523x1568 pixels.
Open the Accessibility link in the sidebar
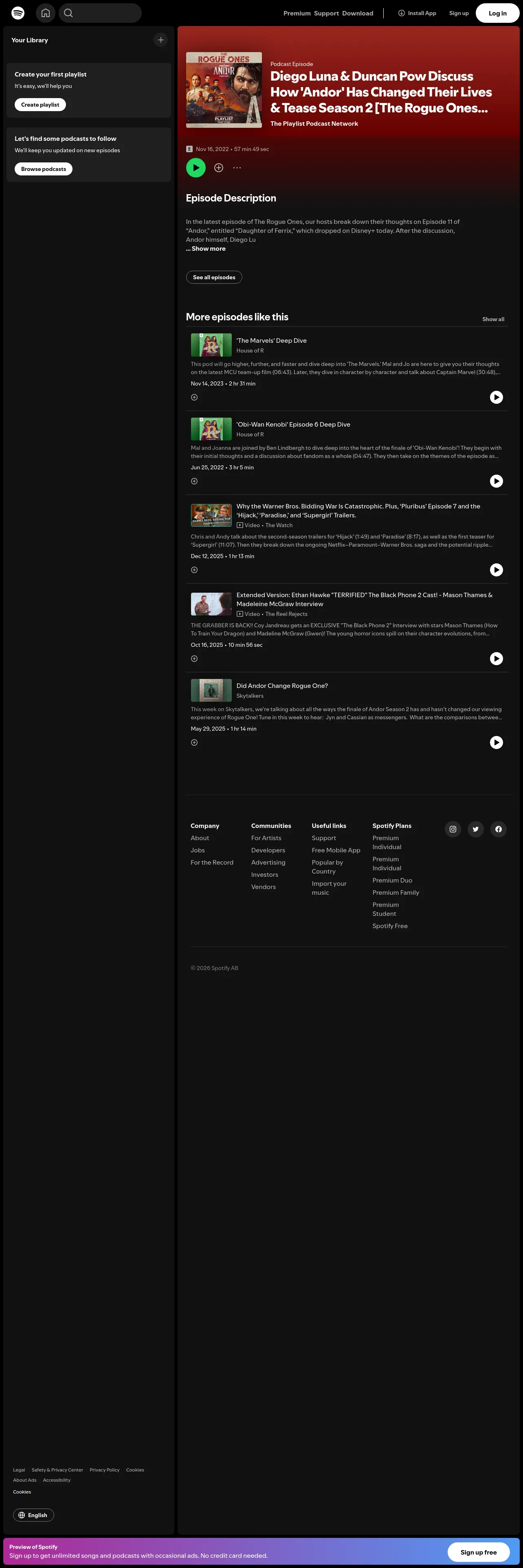click(x=57, y=1480)
